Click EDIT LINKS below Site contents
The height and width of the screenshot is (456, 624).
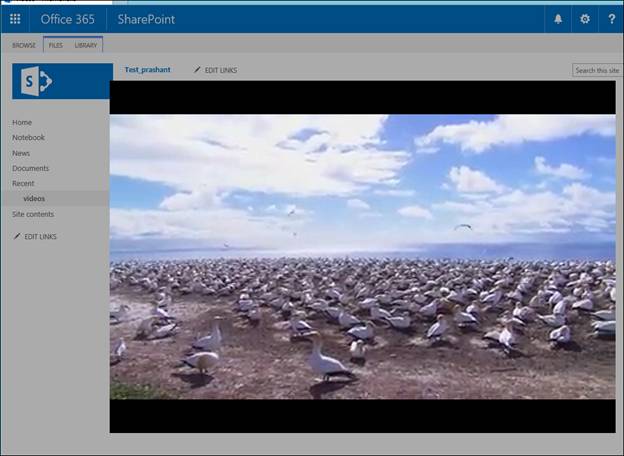pos(35,236)
